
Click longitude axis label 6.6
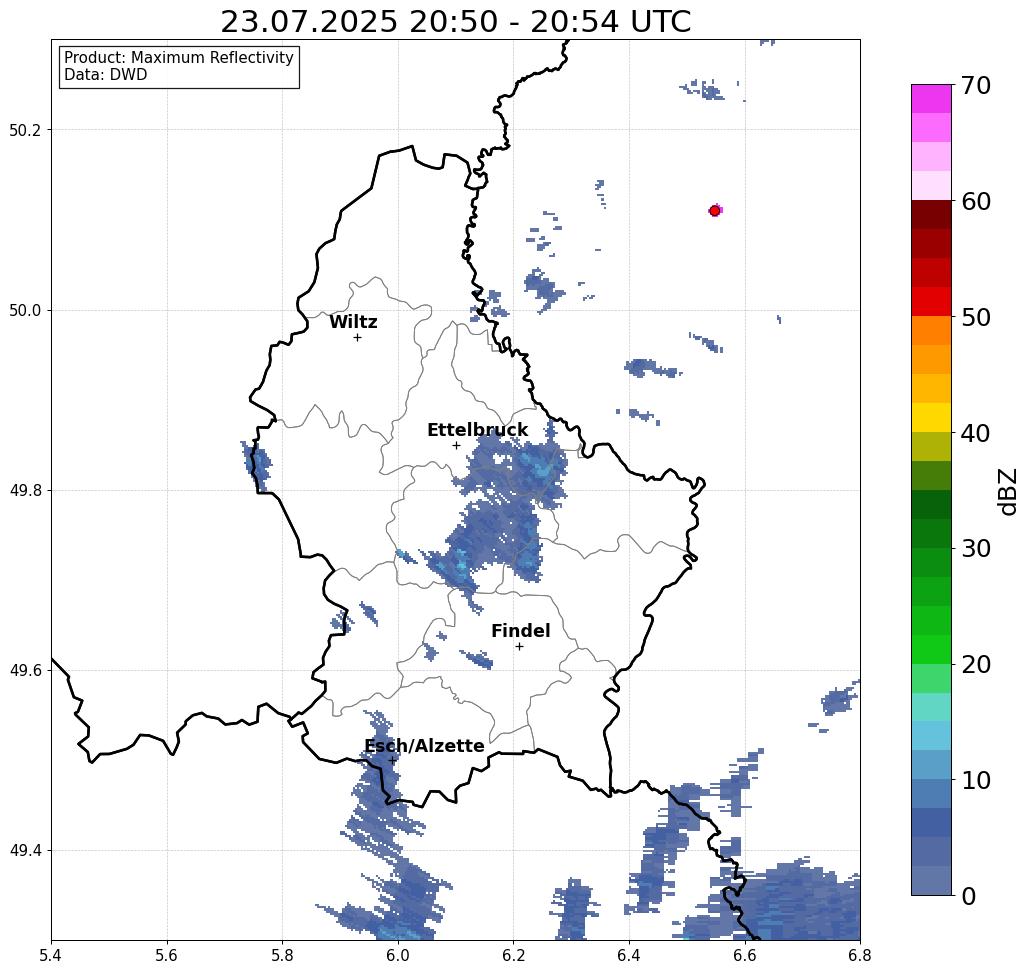pyautogui.click(x=744, y=955)
